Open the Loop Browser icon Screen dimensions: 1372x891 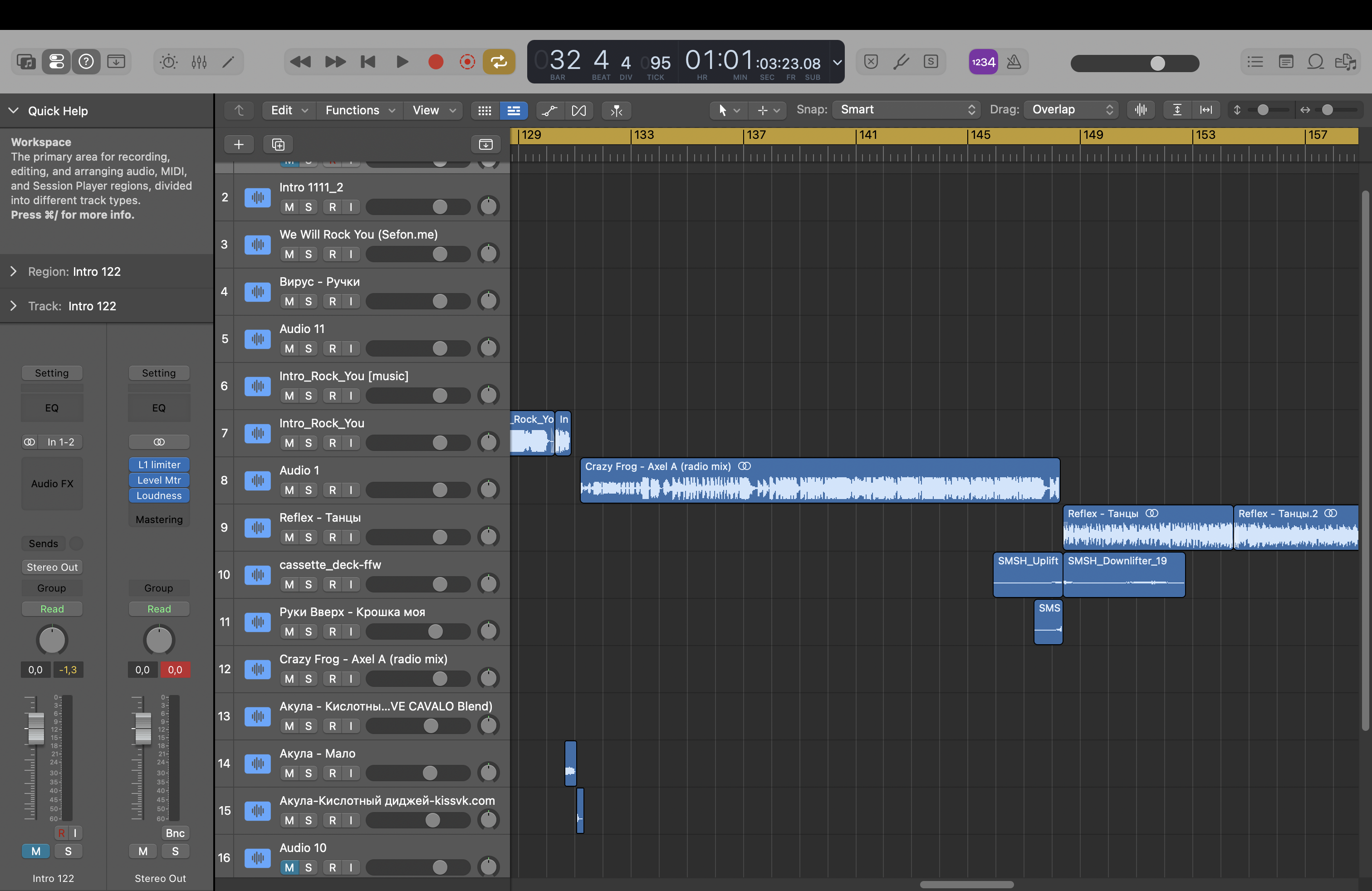(x=1315, y=62)
